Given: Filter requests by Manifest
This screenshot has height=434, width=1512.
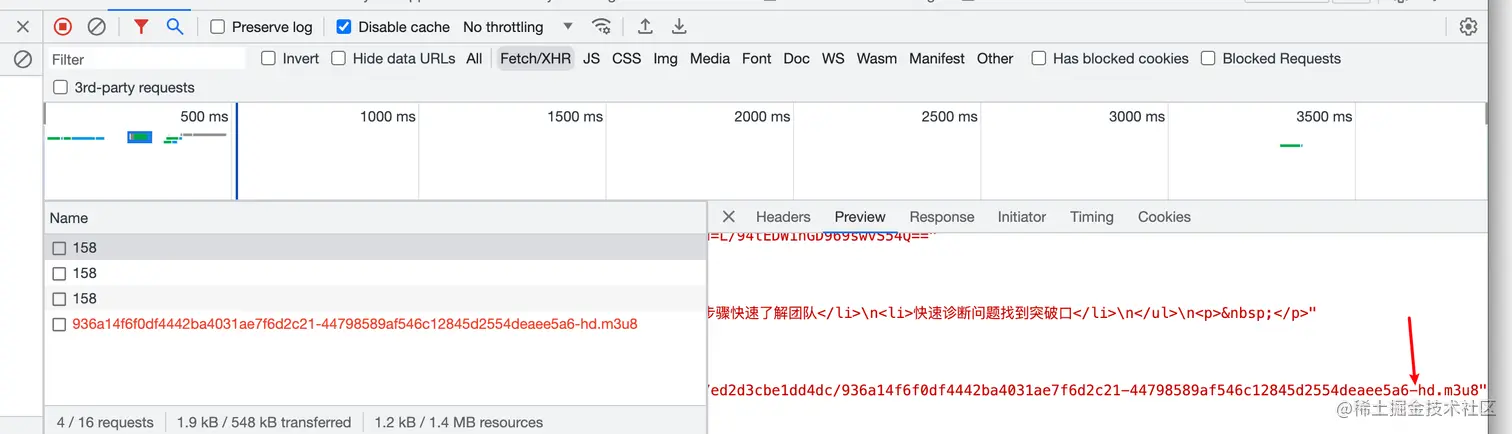Looking at the screenshot, I should point(936,58).
